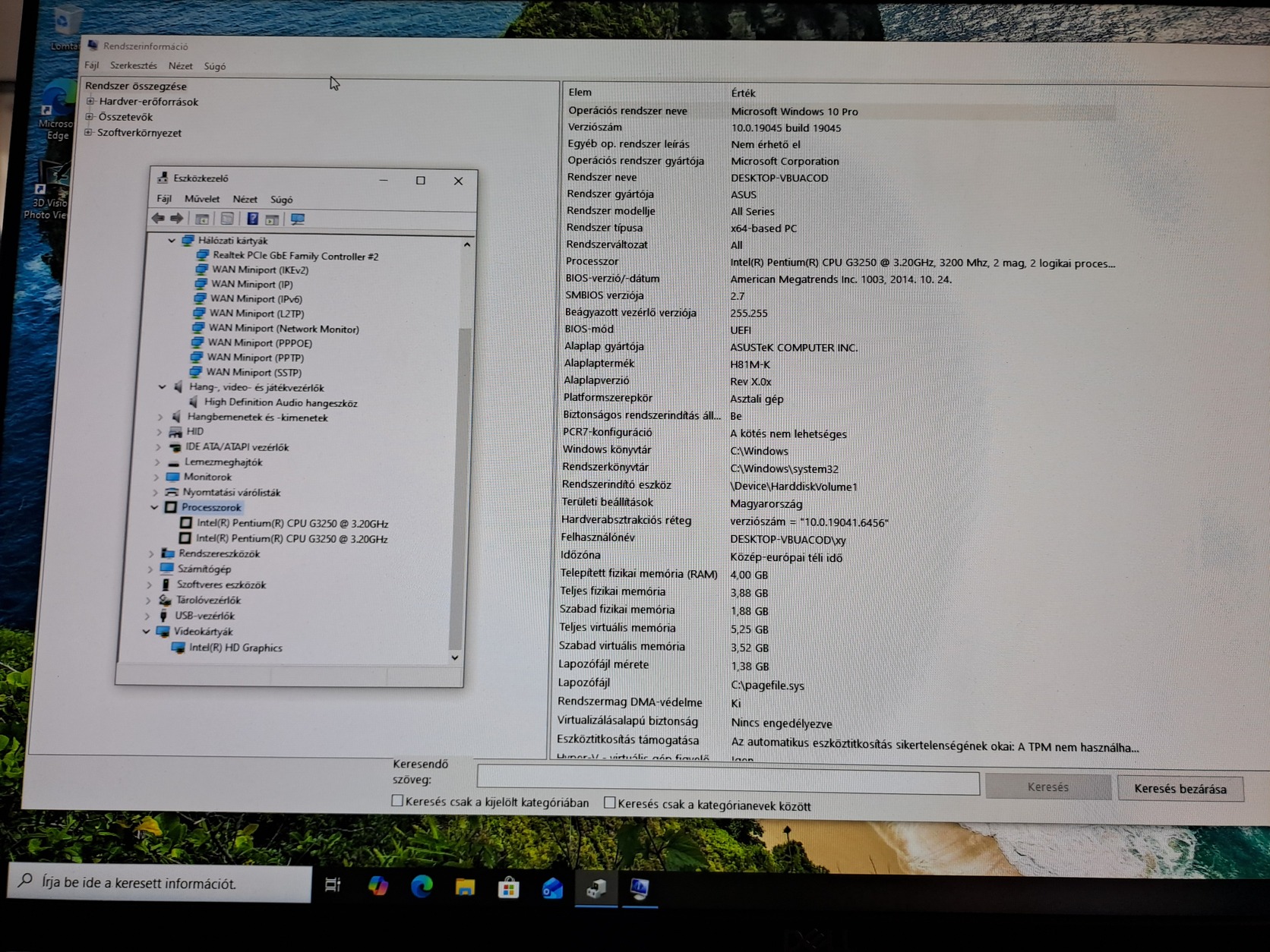Open Copilot from the taskbar
The width and height of the screenshot is (1270, 952).
coord(378,886)
